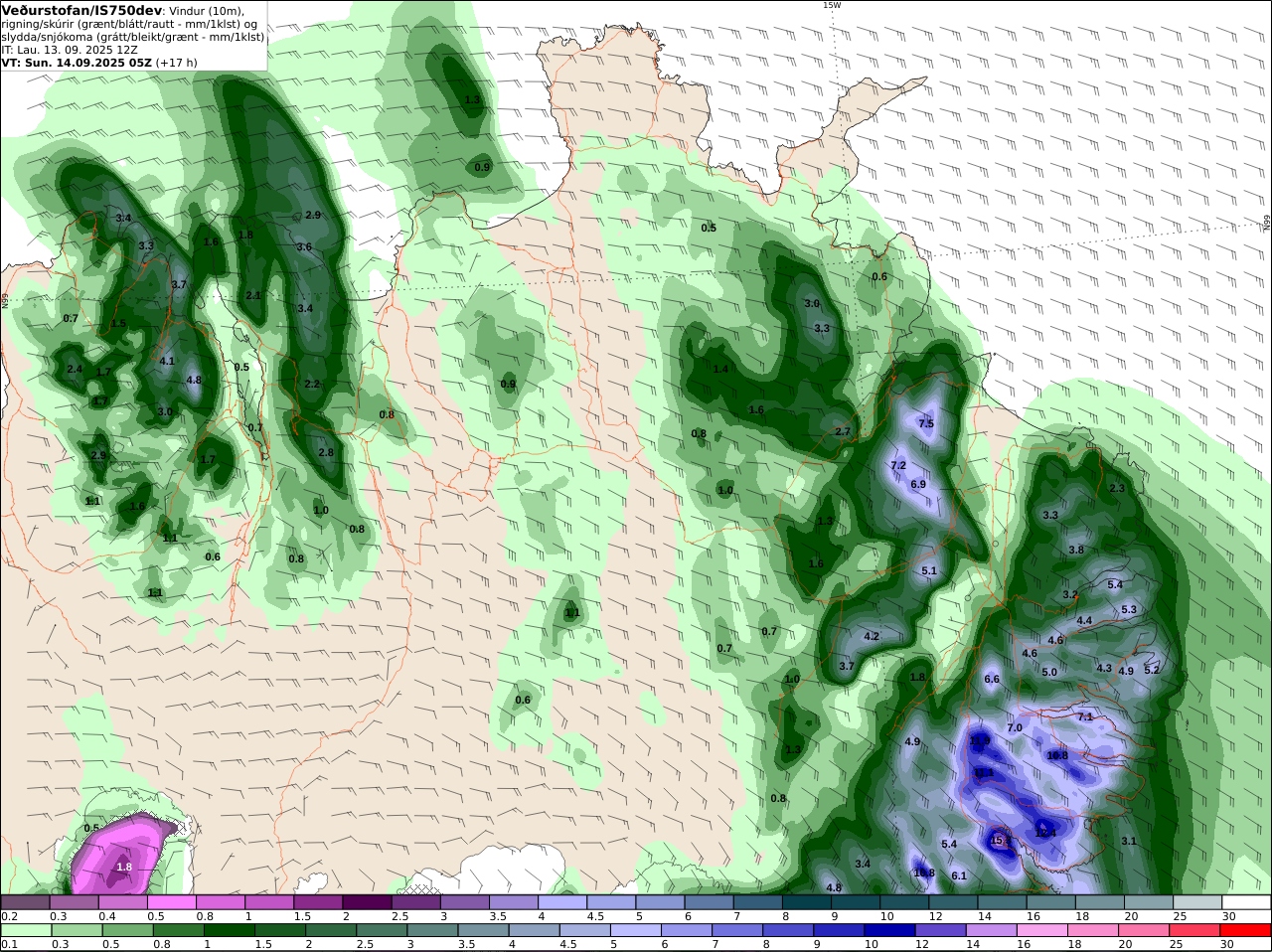Click the 1.4 precipitation value on the map
1272x952 pixels.
click(x=721, y=369)
